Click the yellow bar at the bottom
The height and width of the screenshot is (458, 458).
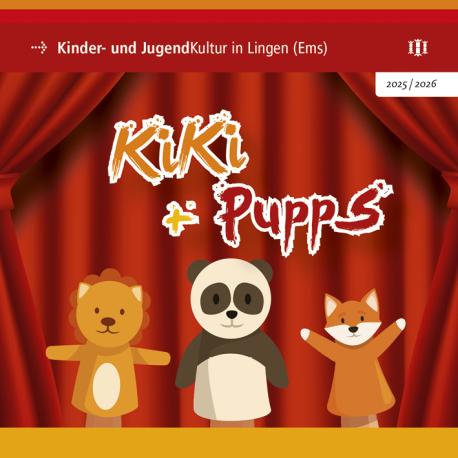[x=229, y=443]
